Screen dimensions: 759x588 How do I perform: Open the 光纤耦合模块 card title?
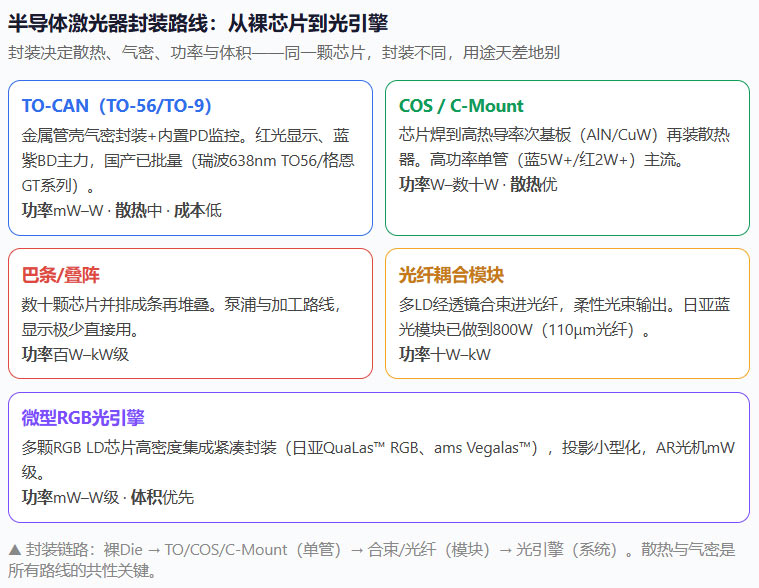click(451, 275)
